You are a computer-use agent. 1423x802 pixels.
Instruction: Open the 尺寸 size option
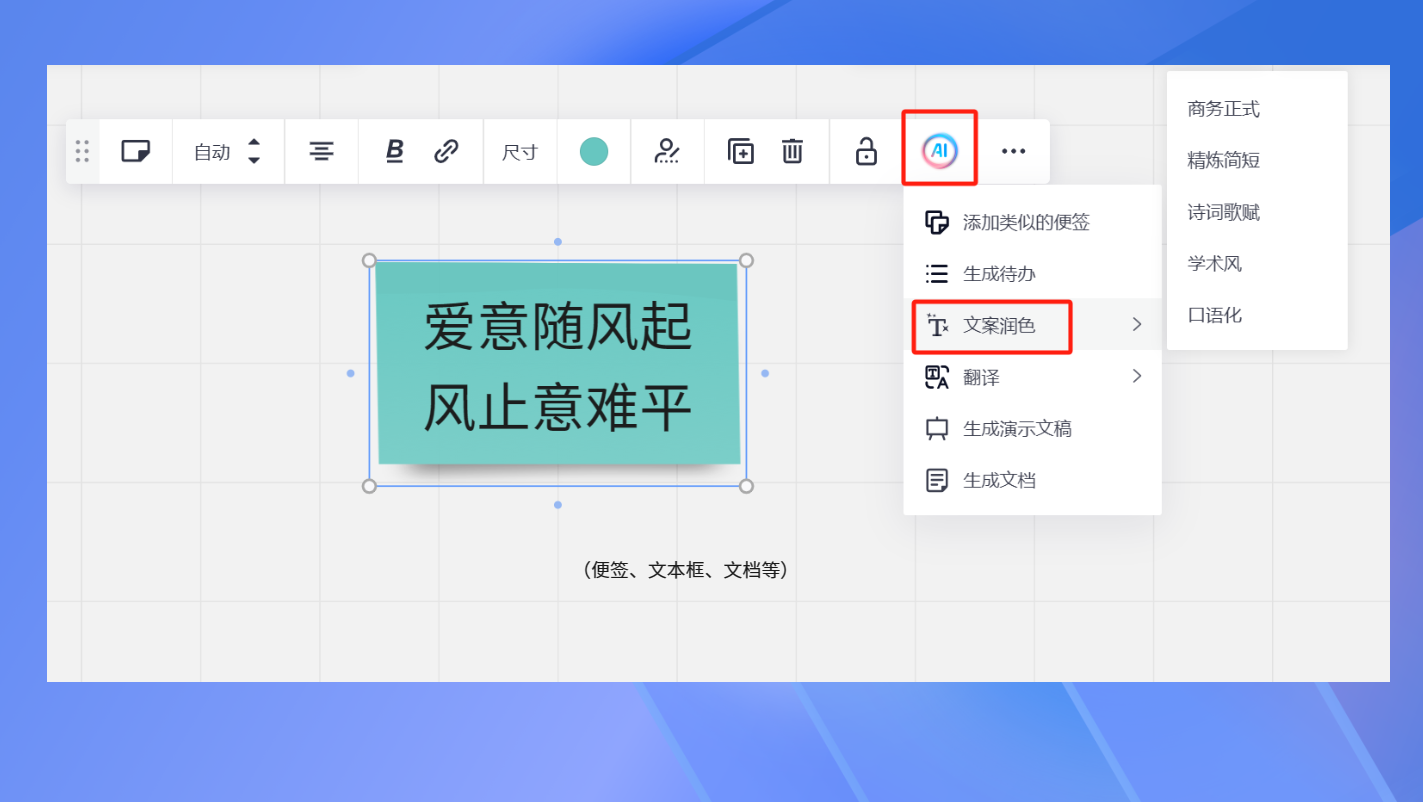(x=520, y=152)
